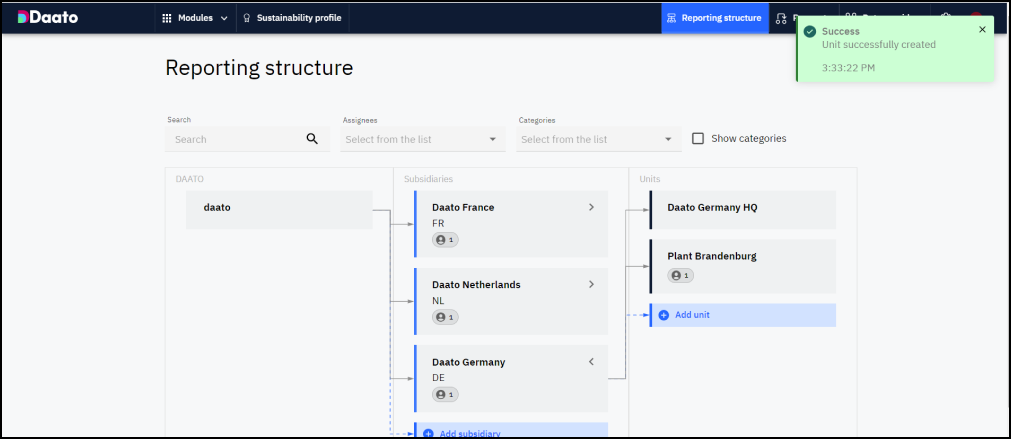Open the Sustainability profile tab
Screen dimensions: 1011x439
click(x=291, y=18)
